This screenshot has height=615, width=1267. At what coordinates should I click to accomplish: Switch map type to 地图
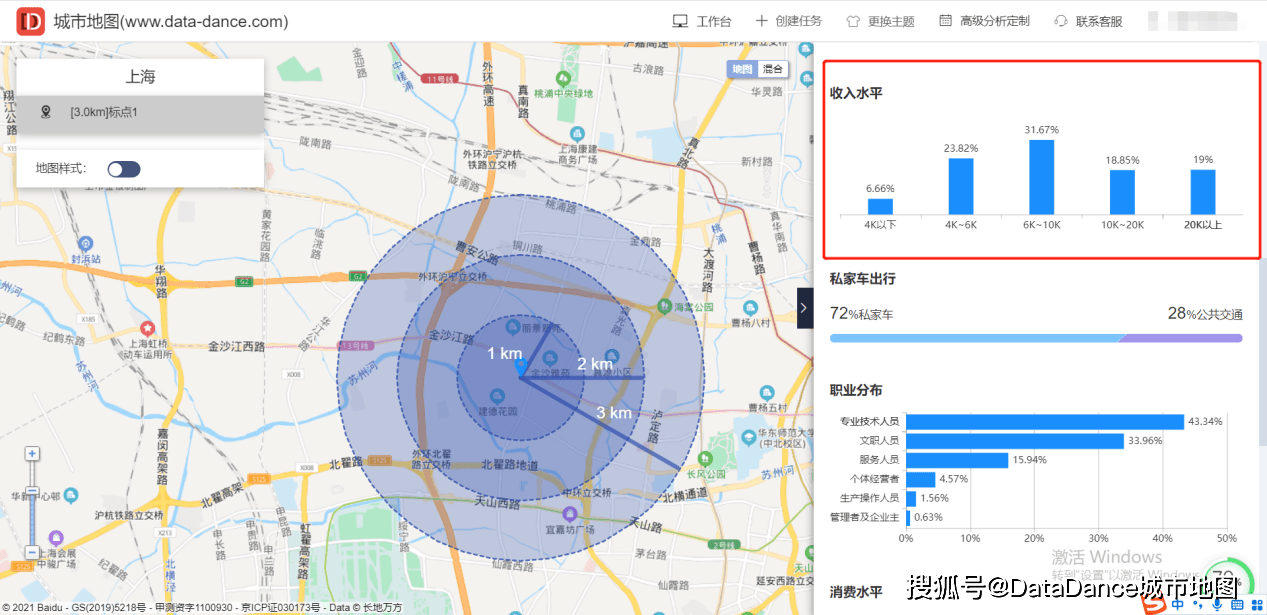(741, 69)
